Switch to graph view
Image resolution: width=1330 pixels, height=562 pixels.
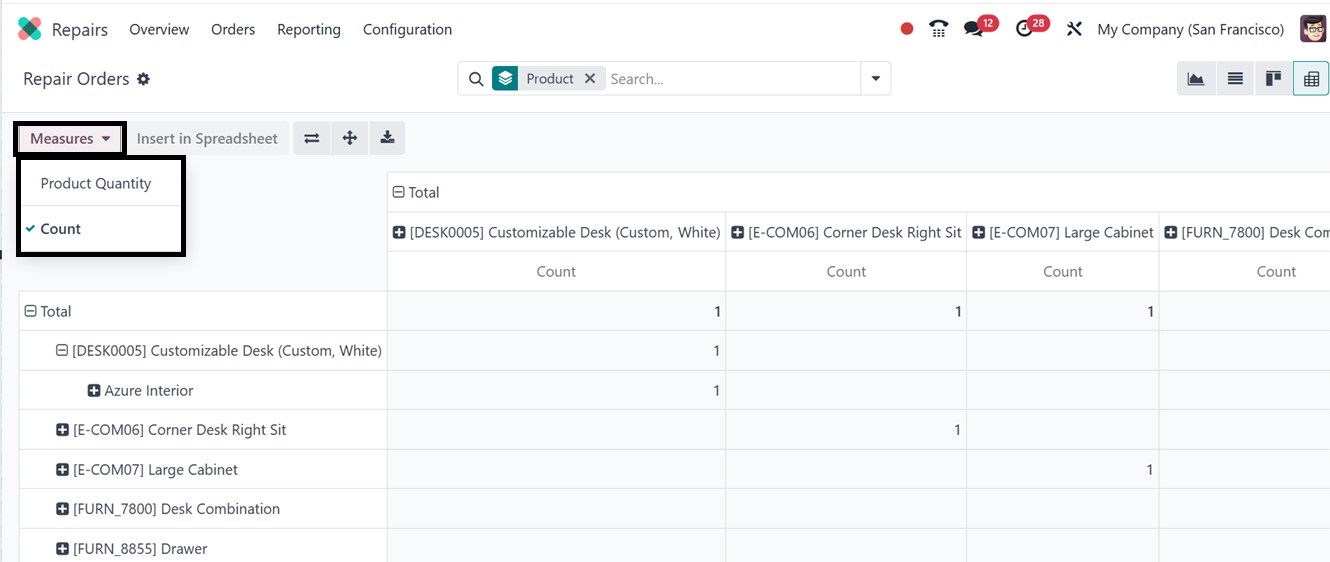[1196, 79]
